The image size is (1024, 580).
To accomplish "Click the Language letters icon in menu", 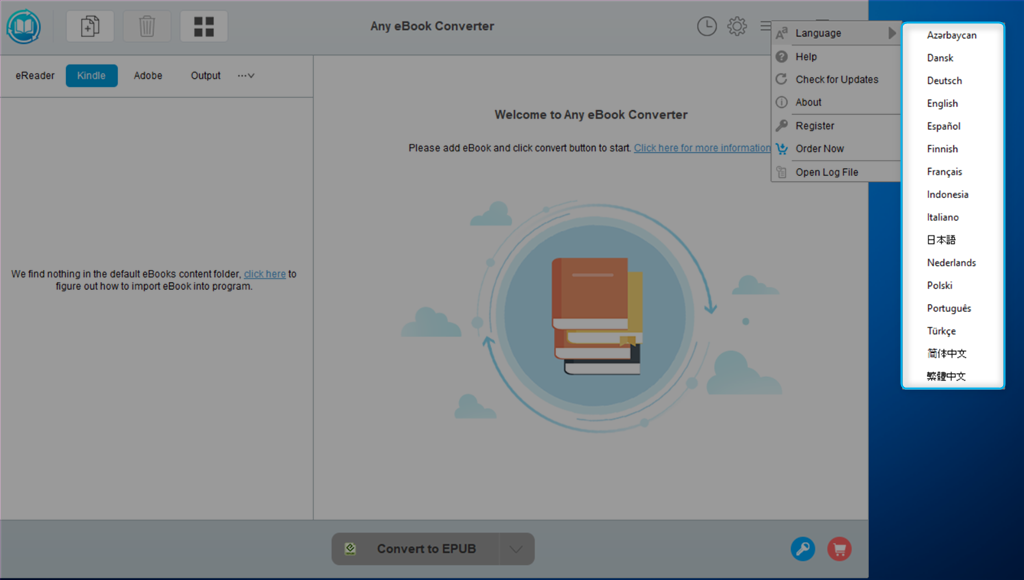I will click(x=781, y=33).
